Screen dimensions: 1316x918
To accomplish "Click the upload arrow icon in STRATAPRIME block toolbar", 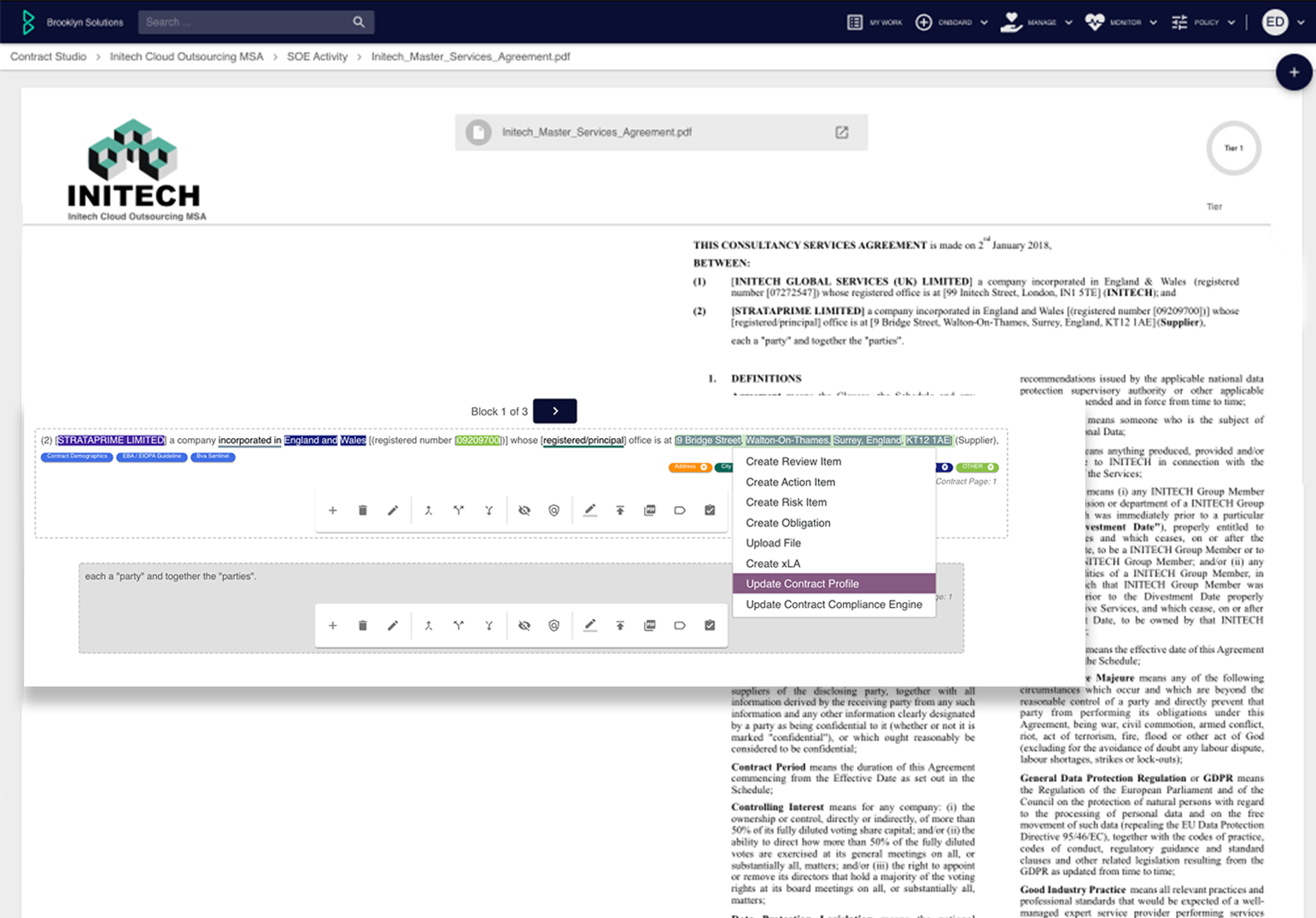I will tap(620, 511).
